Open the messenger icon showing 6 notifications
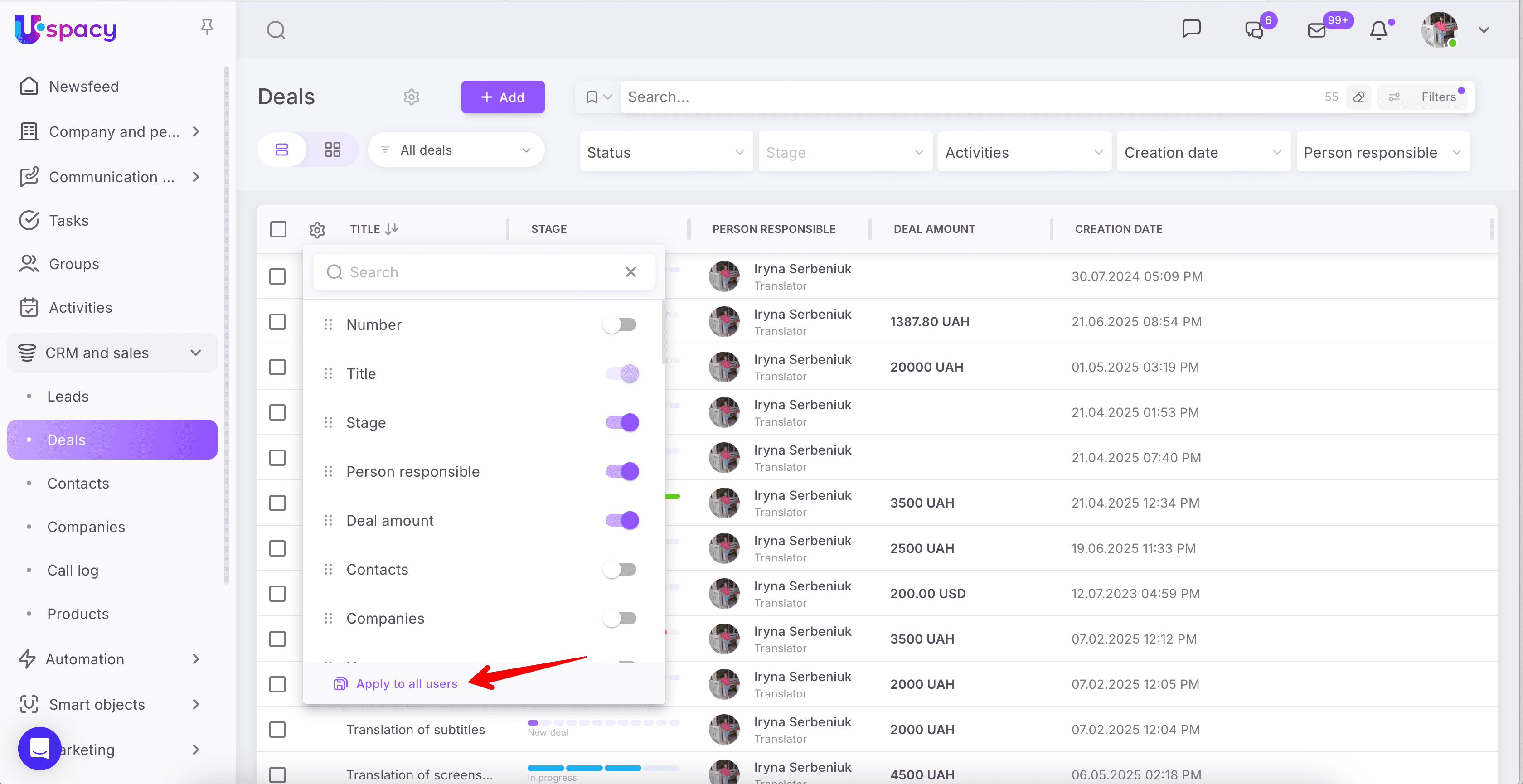 1253,29
